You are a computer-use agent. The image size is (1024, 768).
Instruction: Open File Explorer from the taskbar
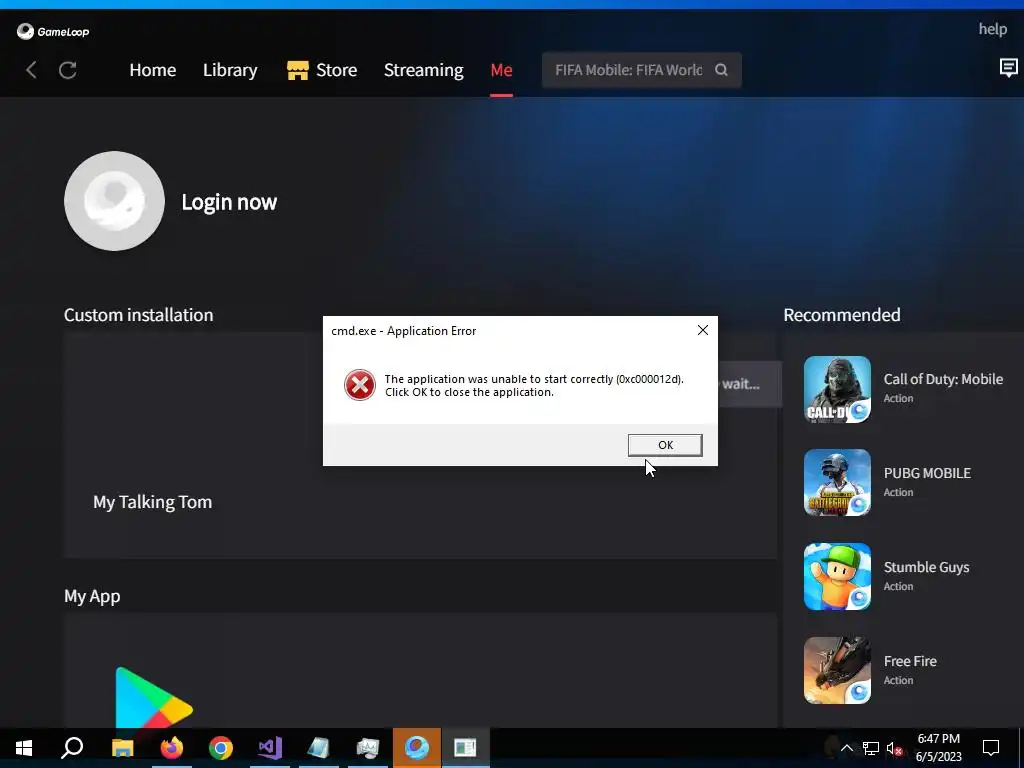pos(122,748)
